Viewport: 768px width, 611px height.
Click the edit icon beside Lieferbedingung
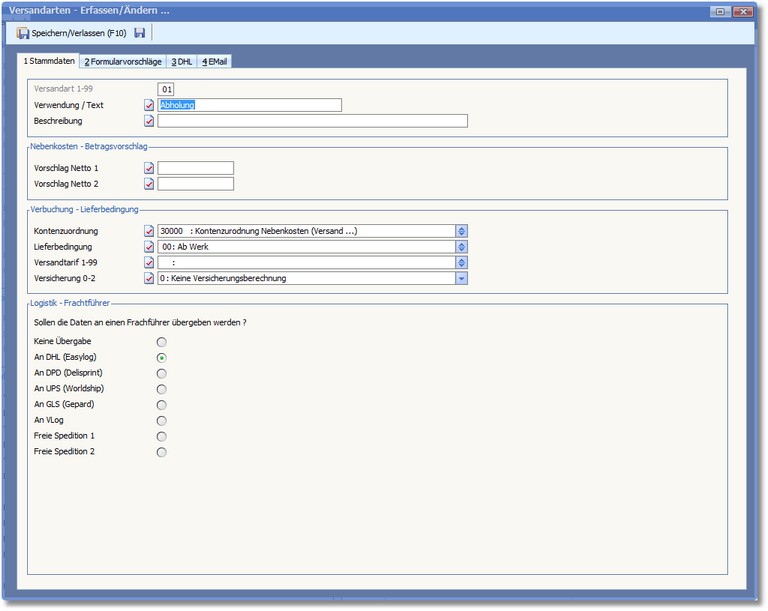149,247
